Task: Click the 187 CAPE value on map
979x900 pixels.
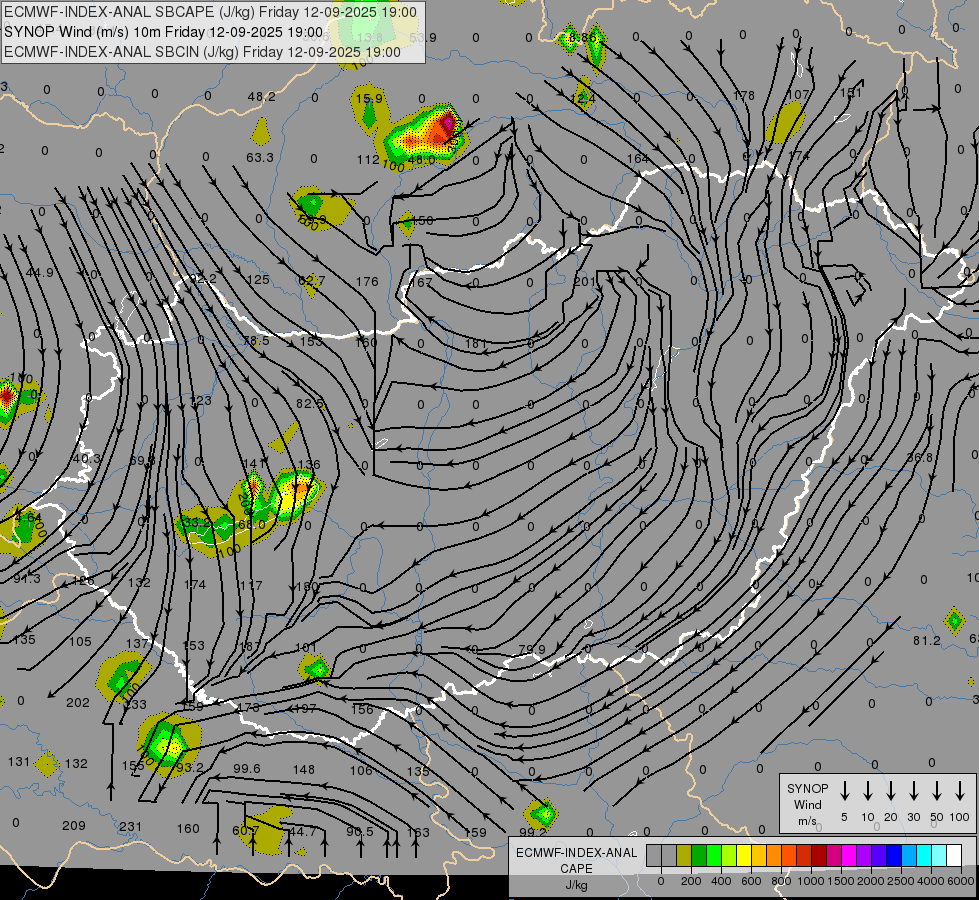Action: [250, 646]
